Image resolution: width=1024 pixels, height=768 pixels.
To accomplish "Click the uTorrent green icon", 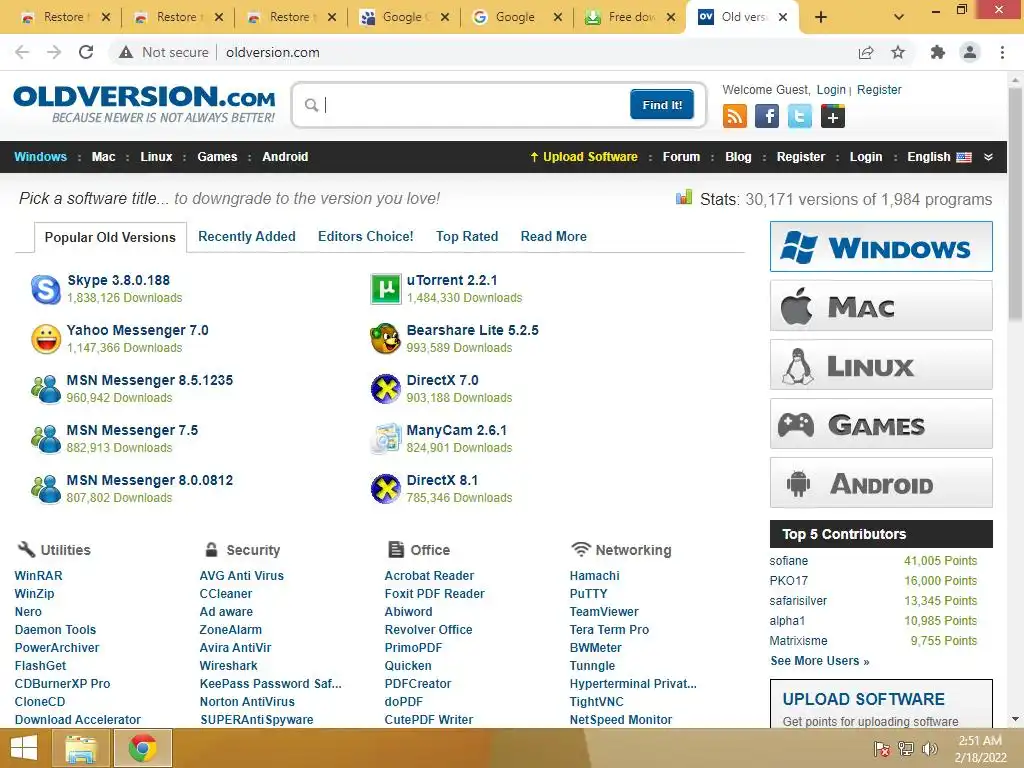I will click(385, 289).
